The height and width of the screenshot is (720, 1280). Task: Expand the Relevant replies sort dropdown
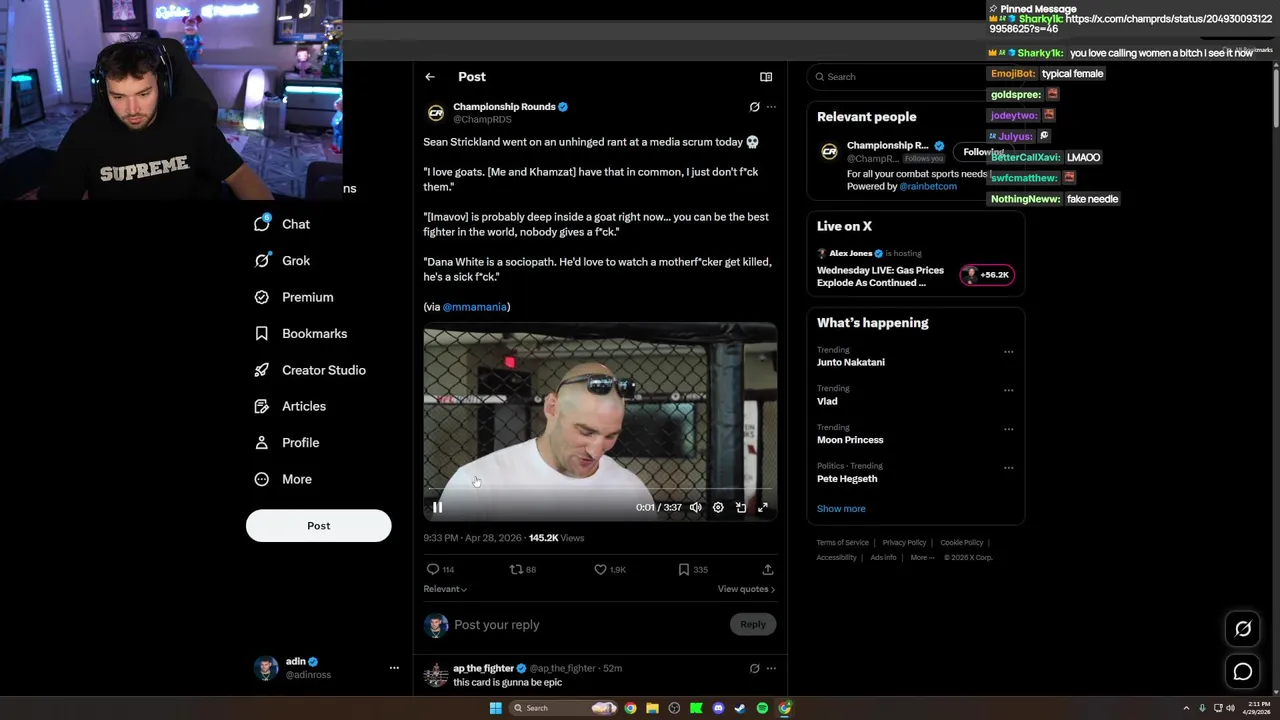pos(445,589)
